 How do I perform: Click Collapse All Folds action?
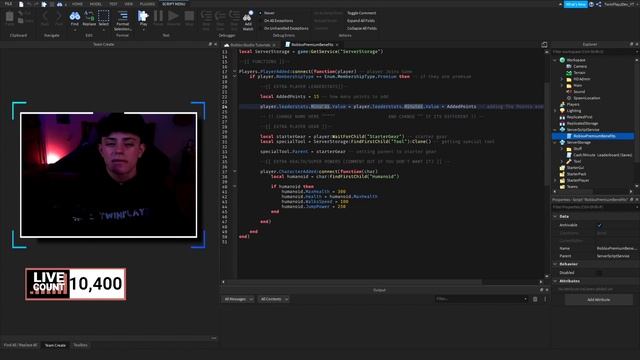[362, 28]
